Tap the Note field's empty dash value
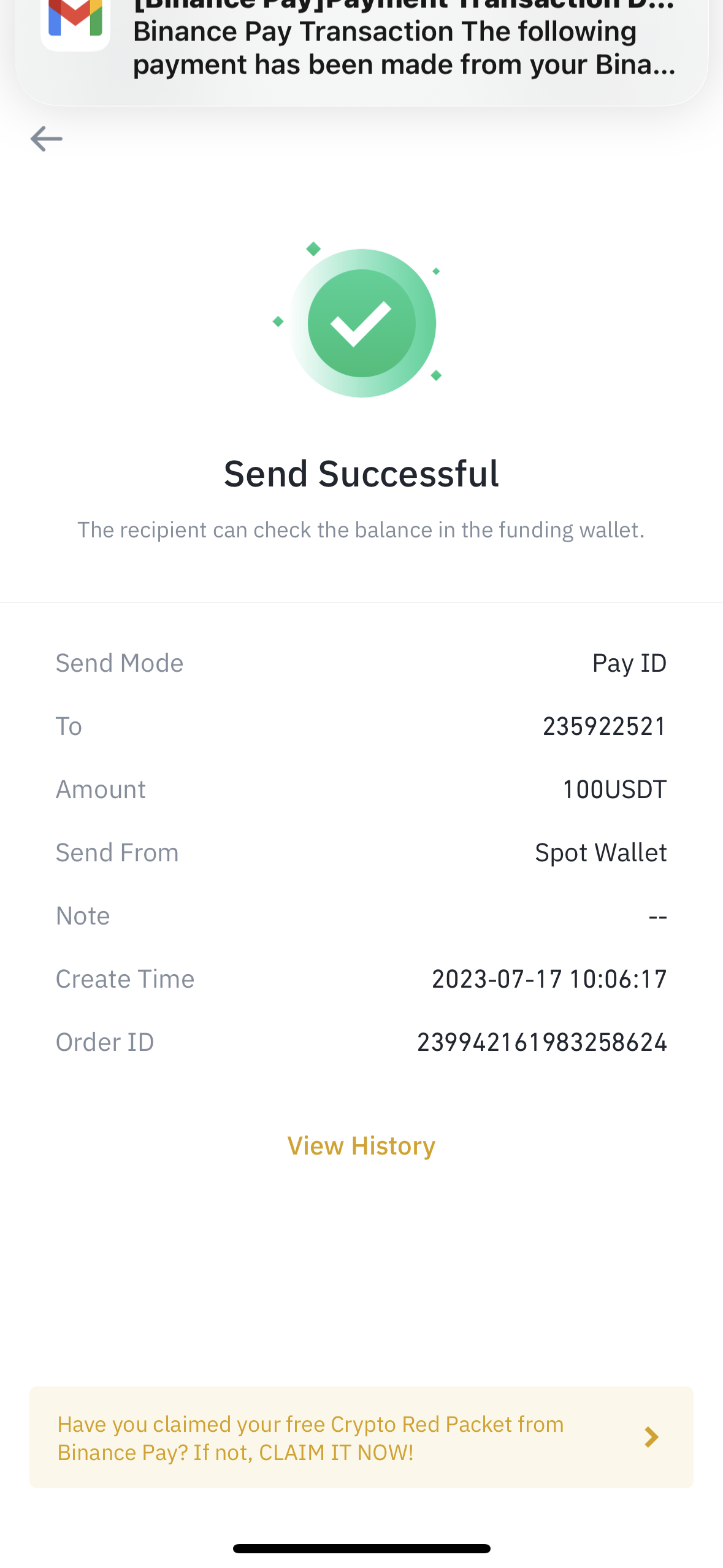Image resolution: width=723 pixels, height=1568 pixels. point(657,917)
